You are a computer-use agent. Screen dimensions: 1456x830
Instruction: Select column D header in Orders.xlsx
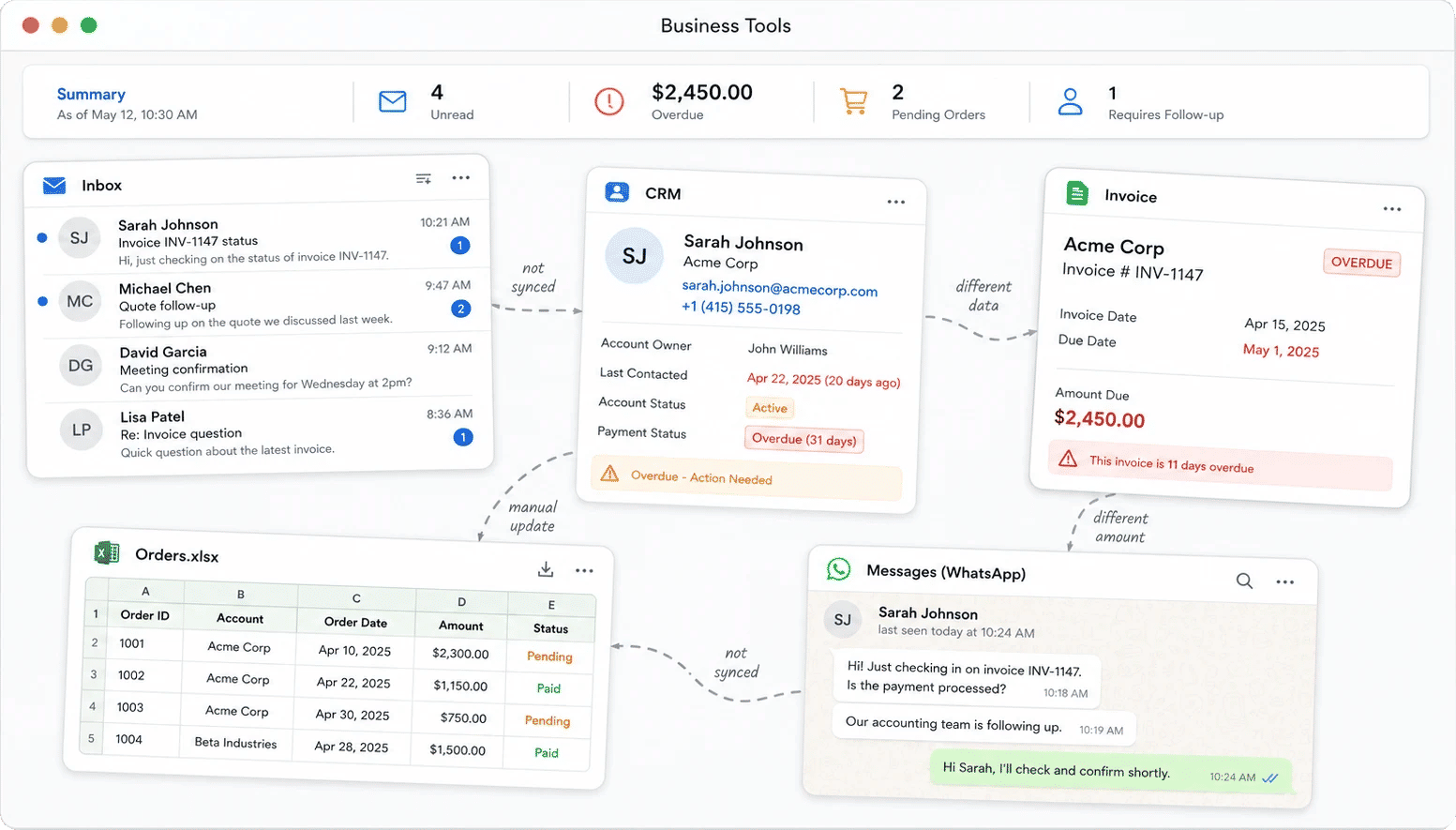point(461,601)
